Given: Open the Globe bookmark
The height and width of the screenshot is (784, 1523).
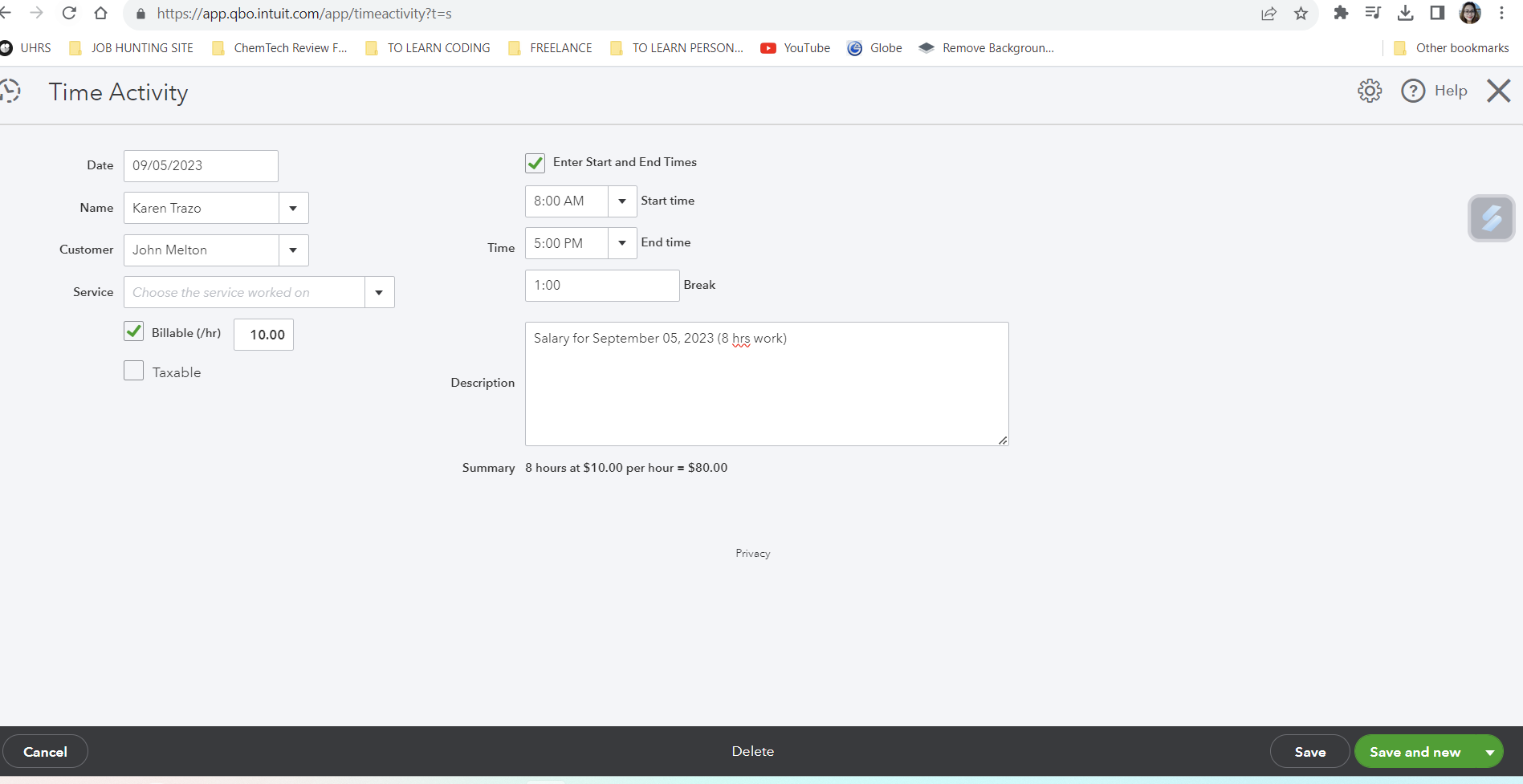Looking at the screenshot, I should [x=875, y=48].
